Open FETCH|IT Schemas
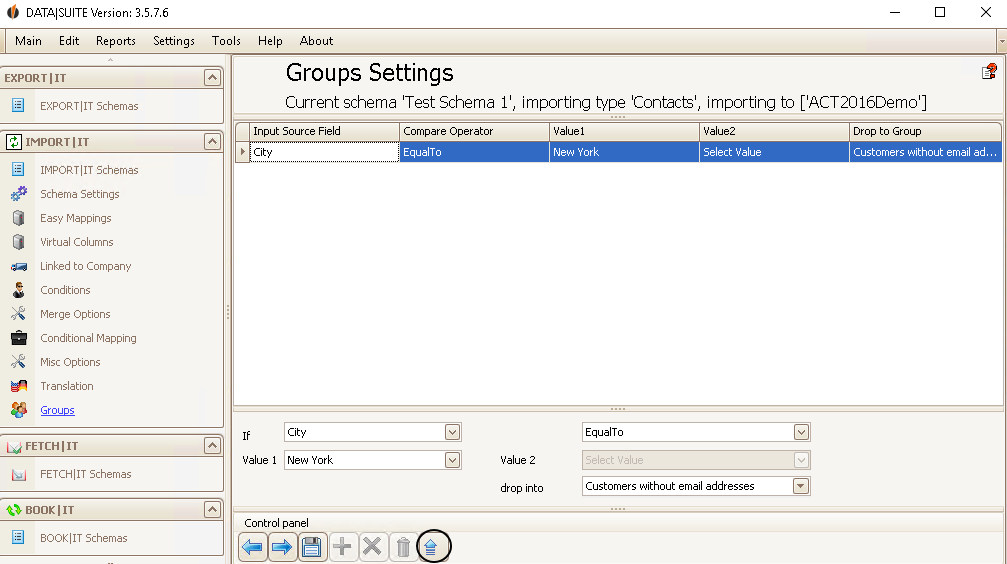Viewport: 1007px width, 564px height. tap(85, 474)
